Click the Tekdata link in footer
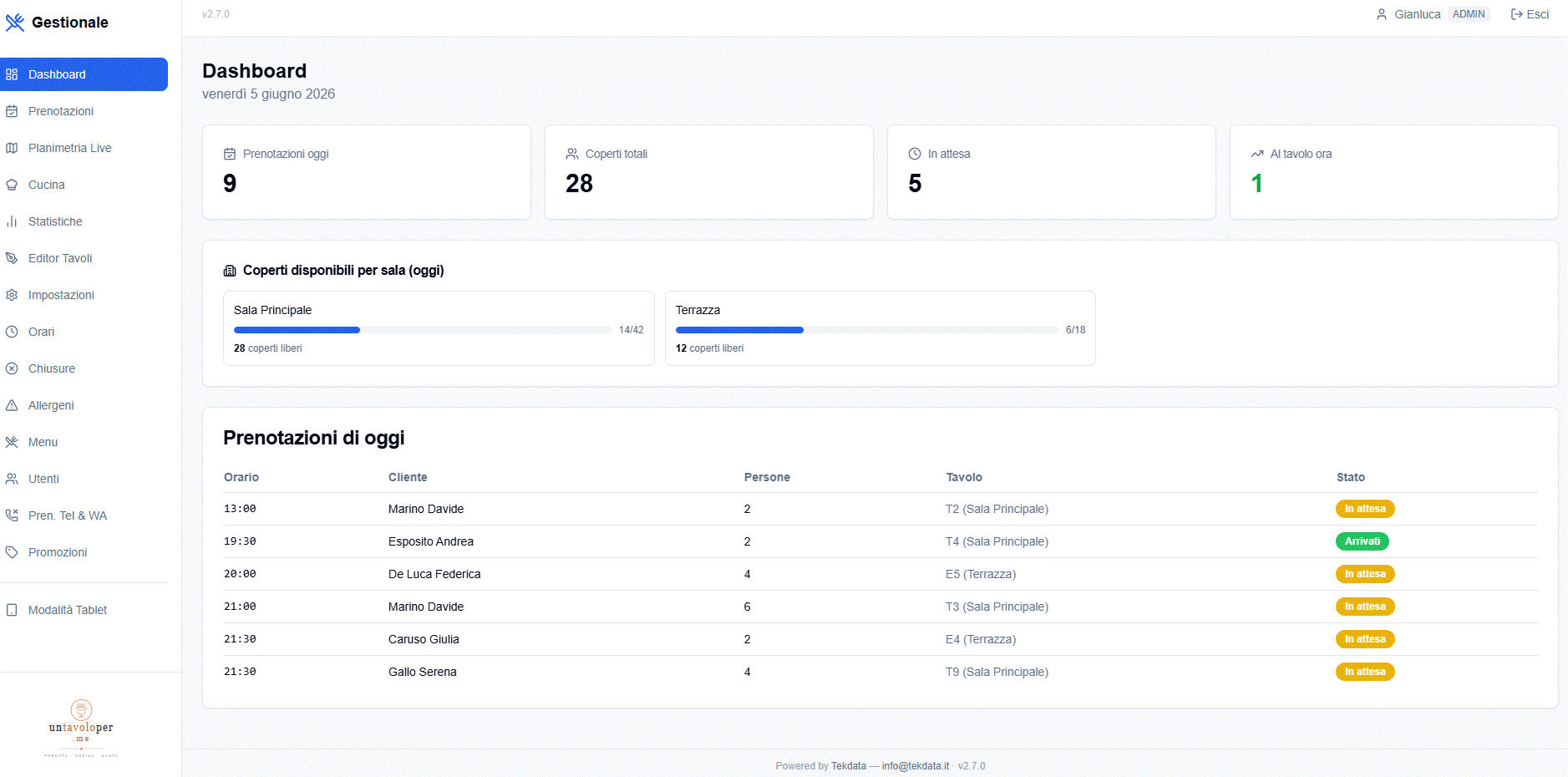 pos(849,766)
